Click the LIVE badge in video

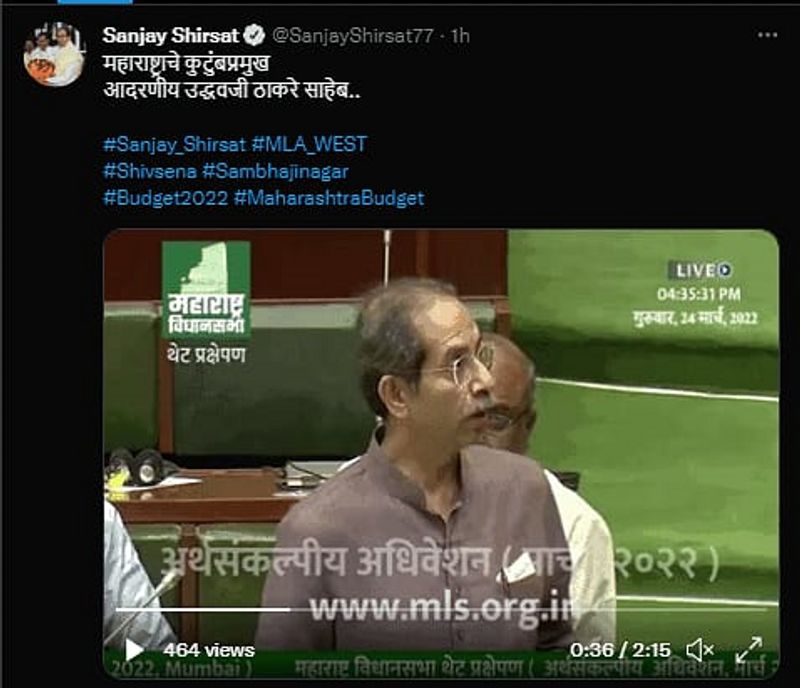click(x=700, y=271)
